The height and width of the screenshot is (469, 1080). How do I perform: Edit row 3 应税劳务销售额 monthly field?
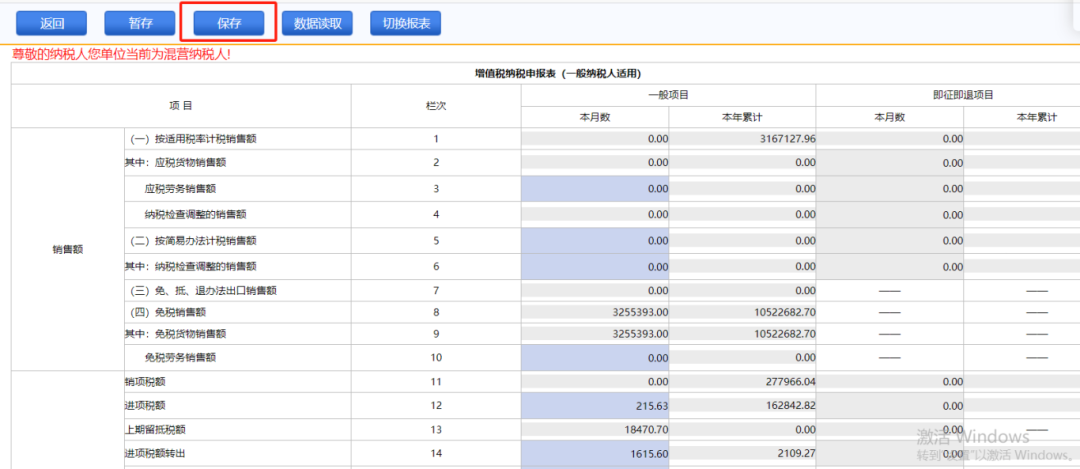click(595, 189)
